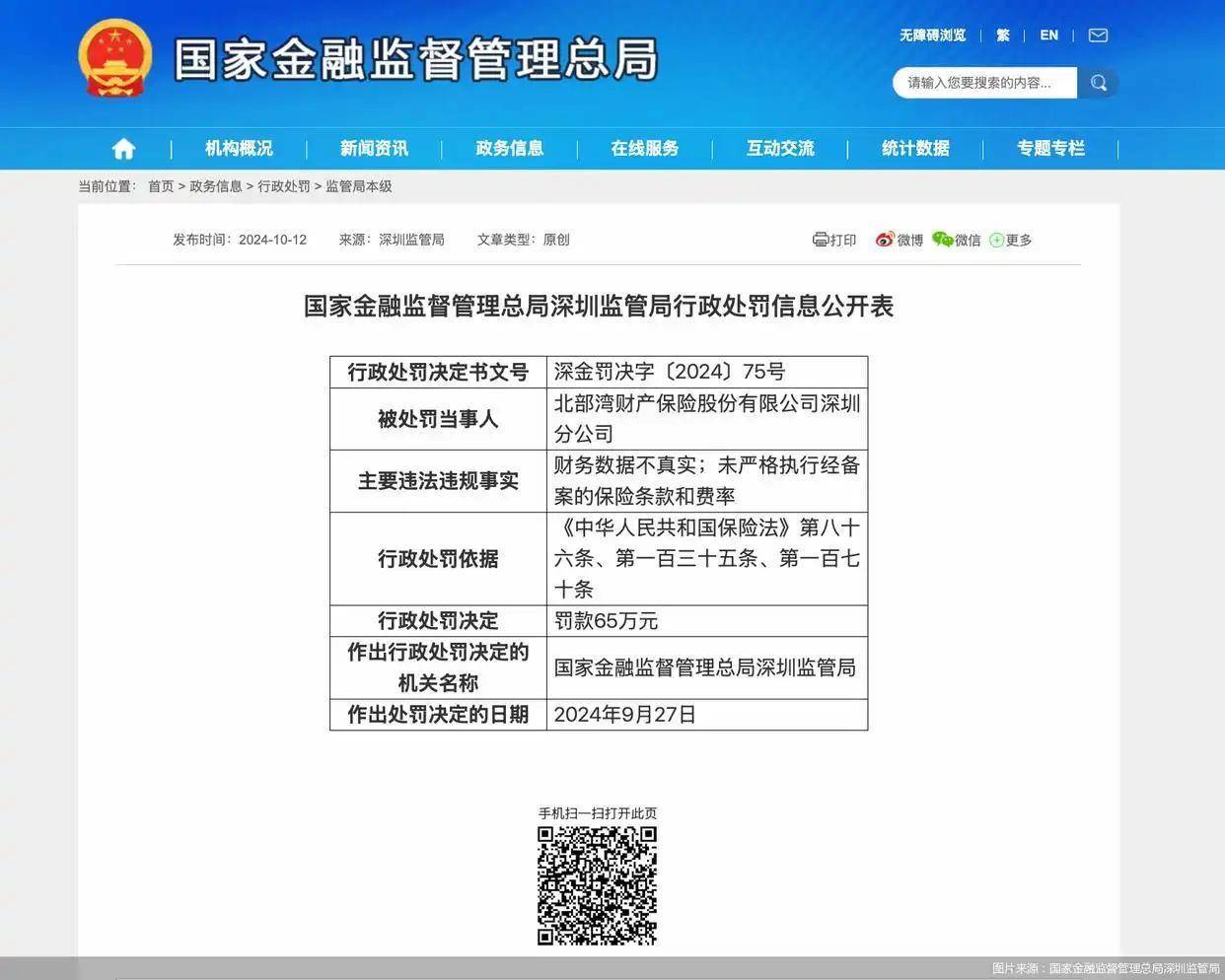Click the 首页 breadcrumb link
The height and width of the screenshot is (980, 1225).
point(161,186)
